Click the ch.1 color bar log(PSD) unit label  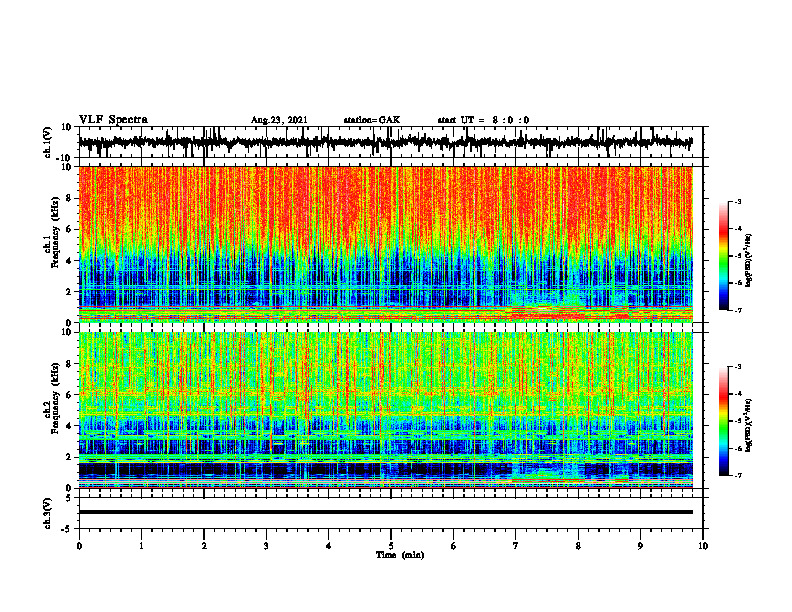point(749,260)
